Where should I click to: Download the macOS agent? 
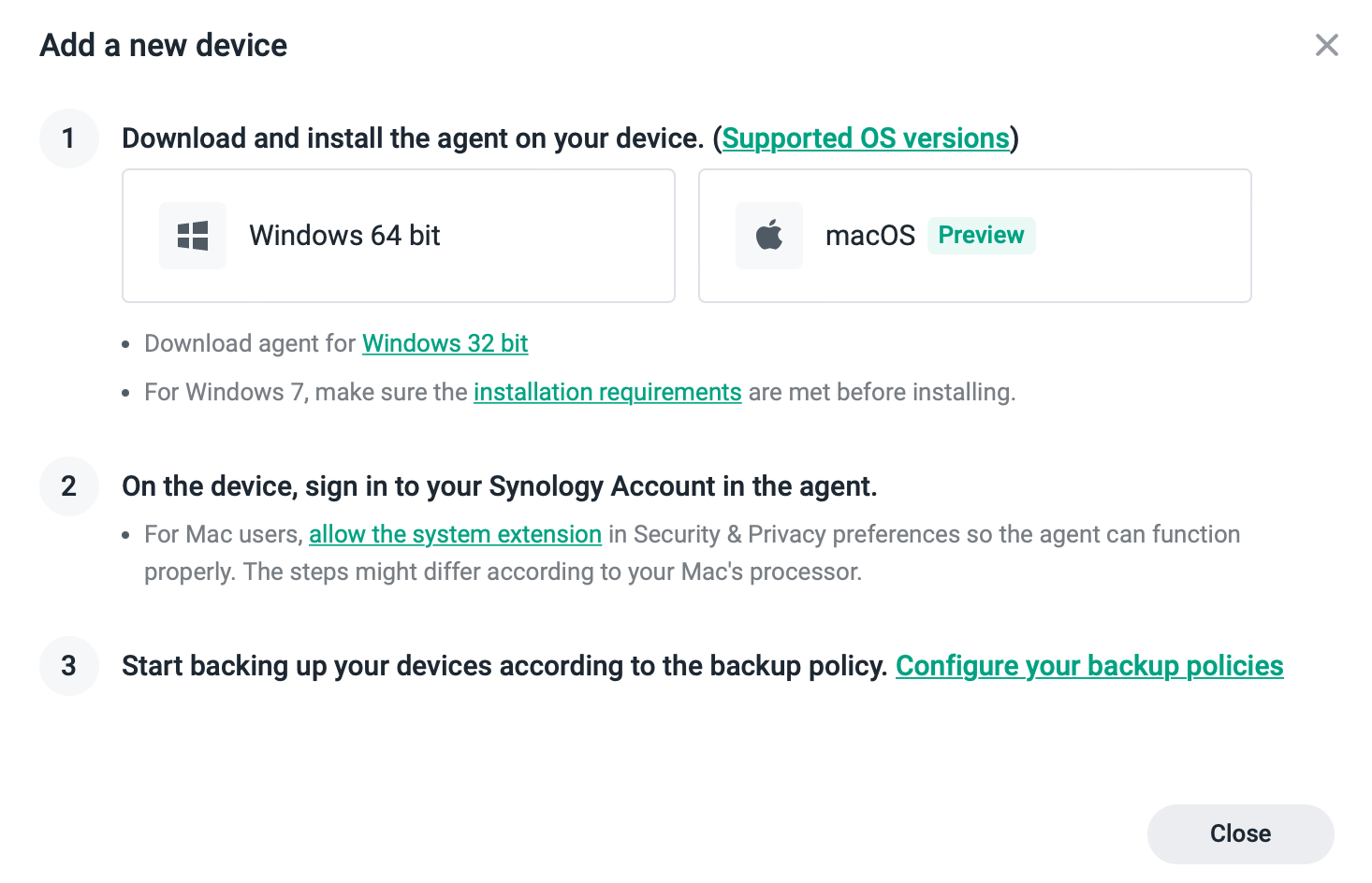point(975,236)
